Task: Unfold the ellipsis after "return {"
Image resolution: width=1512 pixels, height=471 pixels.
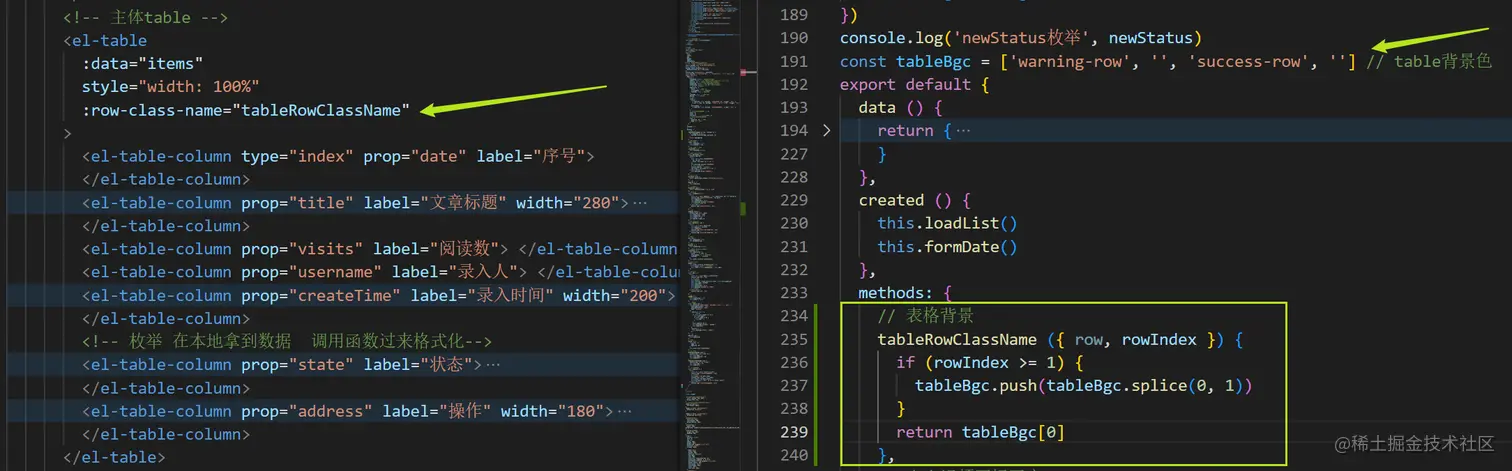Action: [964, 131]
